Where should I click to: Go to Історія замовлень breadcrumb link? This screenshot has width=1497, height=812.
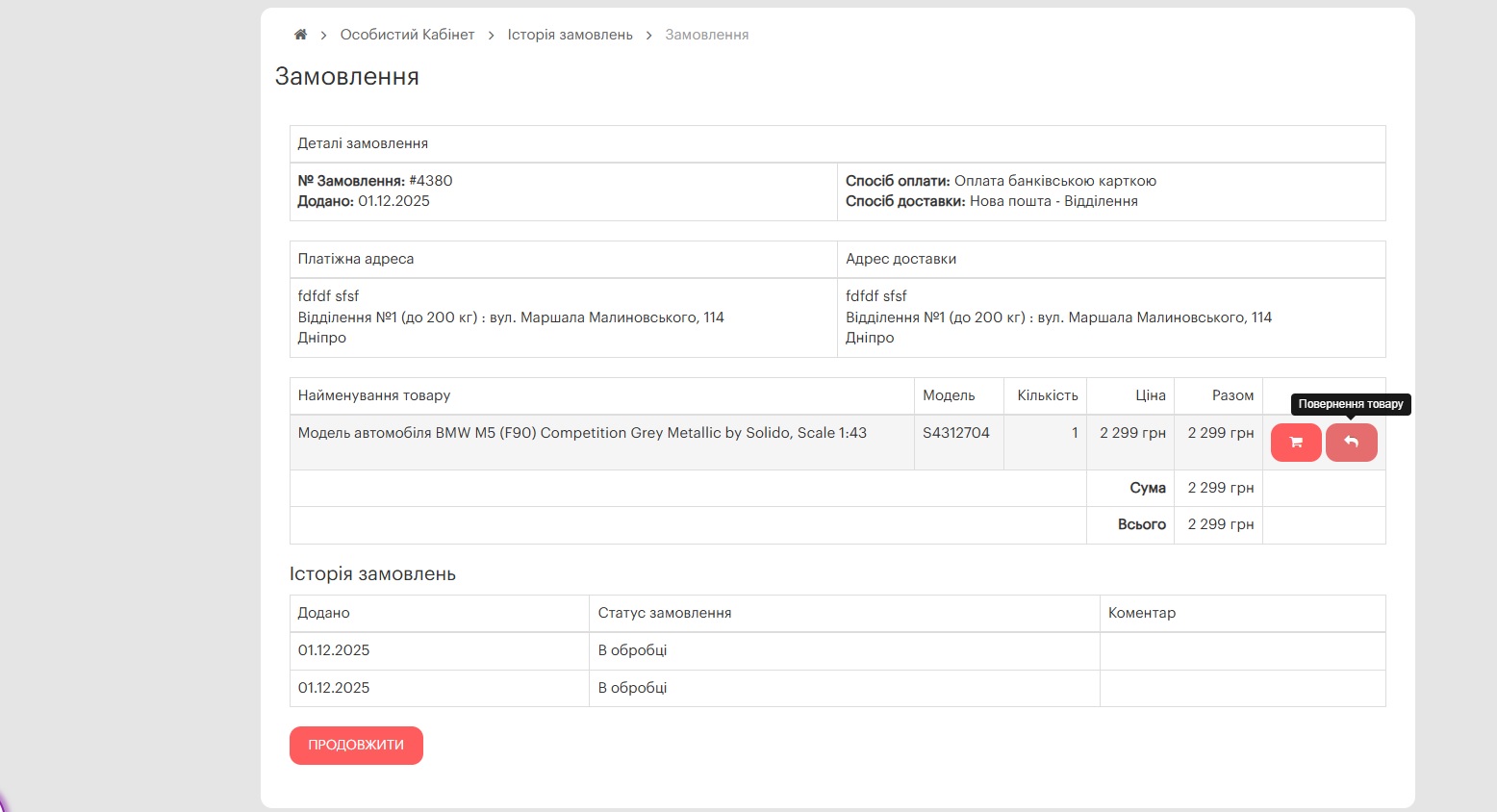coord(570,35)
